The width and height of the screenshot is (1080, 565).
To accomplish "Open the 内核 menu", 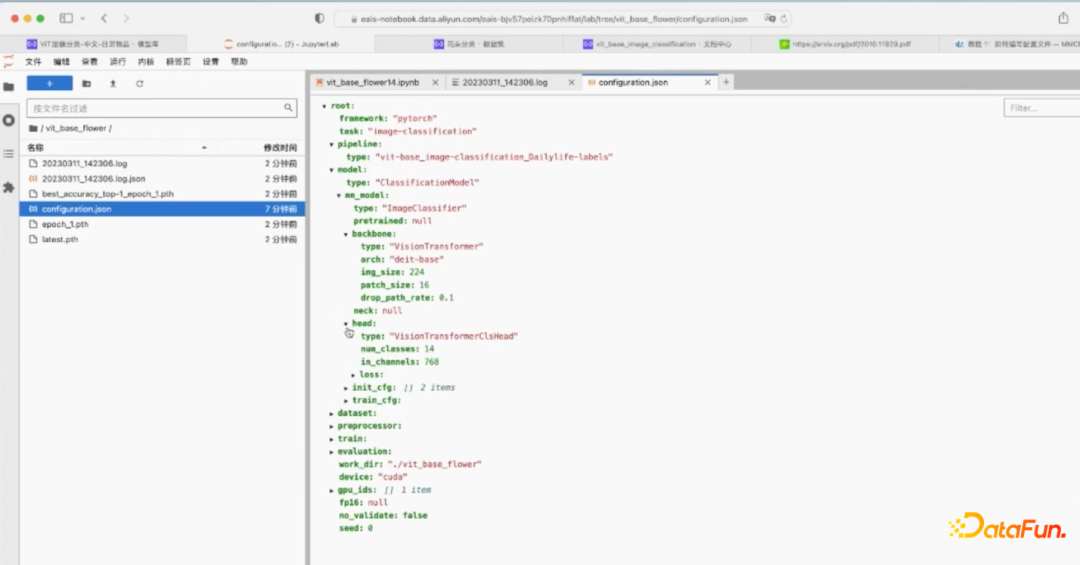I will [x=146, y=62].
